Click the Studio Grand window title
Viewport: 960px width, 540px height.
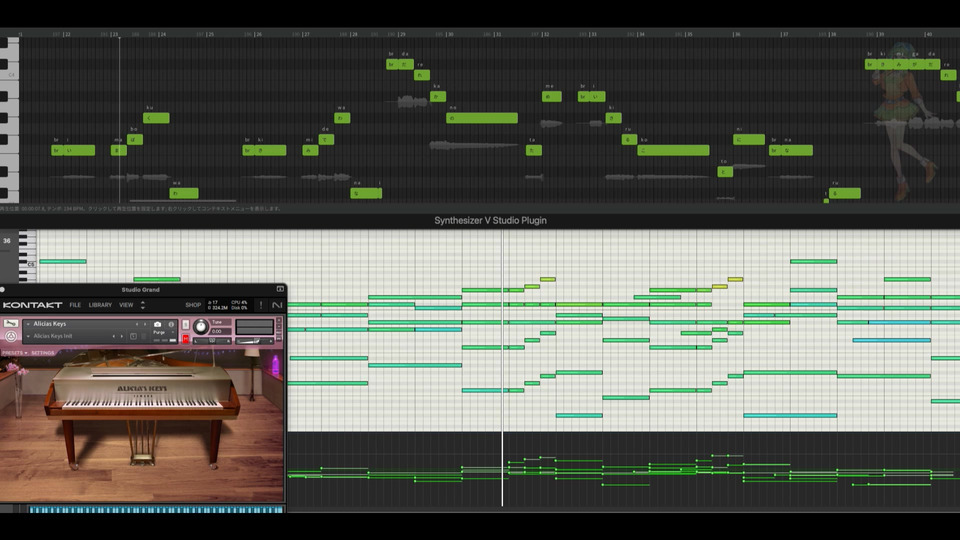pos(140,290)
